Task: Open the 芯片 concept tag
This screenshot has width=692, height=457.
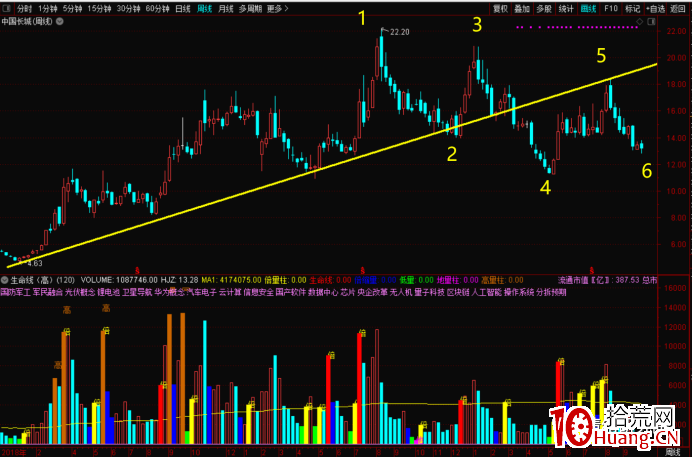Action: [348, 292]
